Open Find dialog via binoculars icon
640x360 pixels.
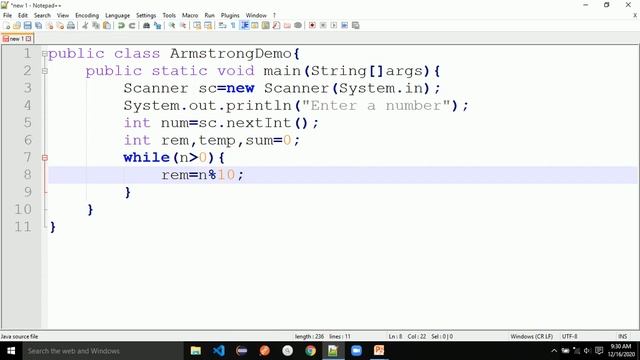point(146,25)
